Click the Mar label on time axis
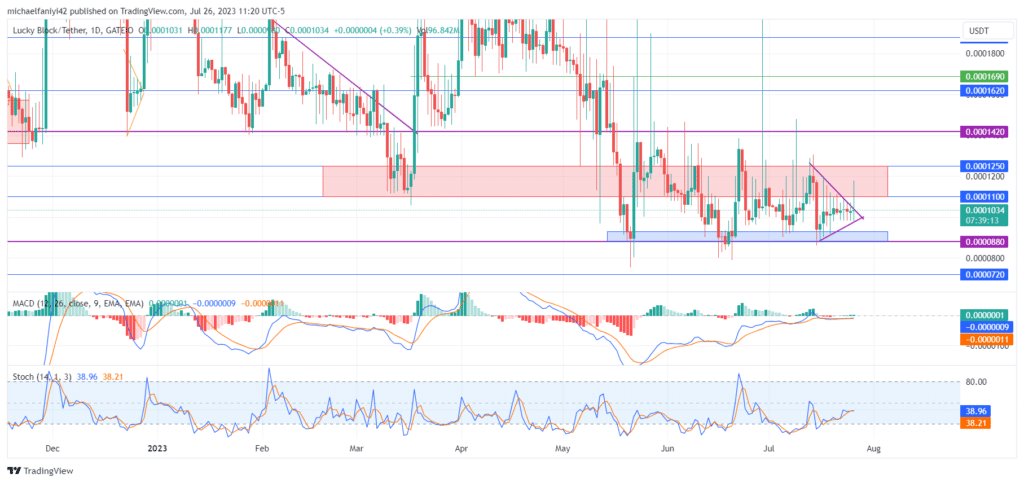This screenshot has height=483, width=1024. point(357,448)
